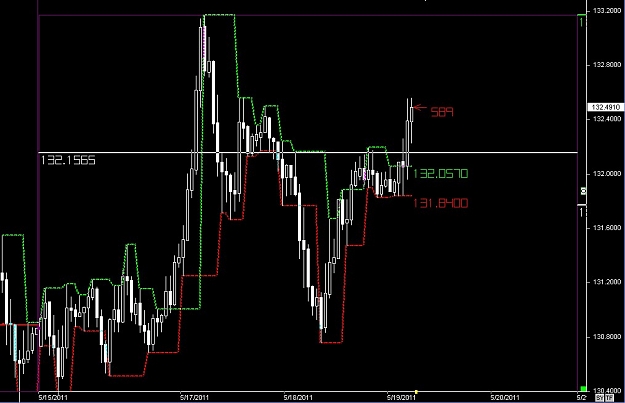Click the 132.0000 price axis label
625x403 pixels.
607,173
